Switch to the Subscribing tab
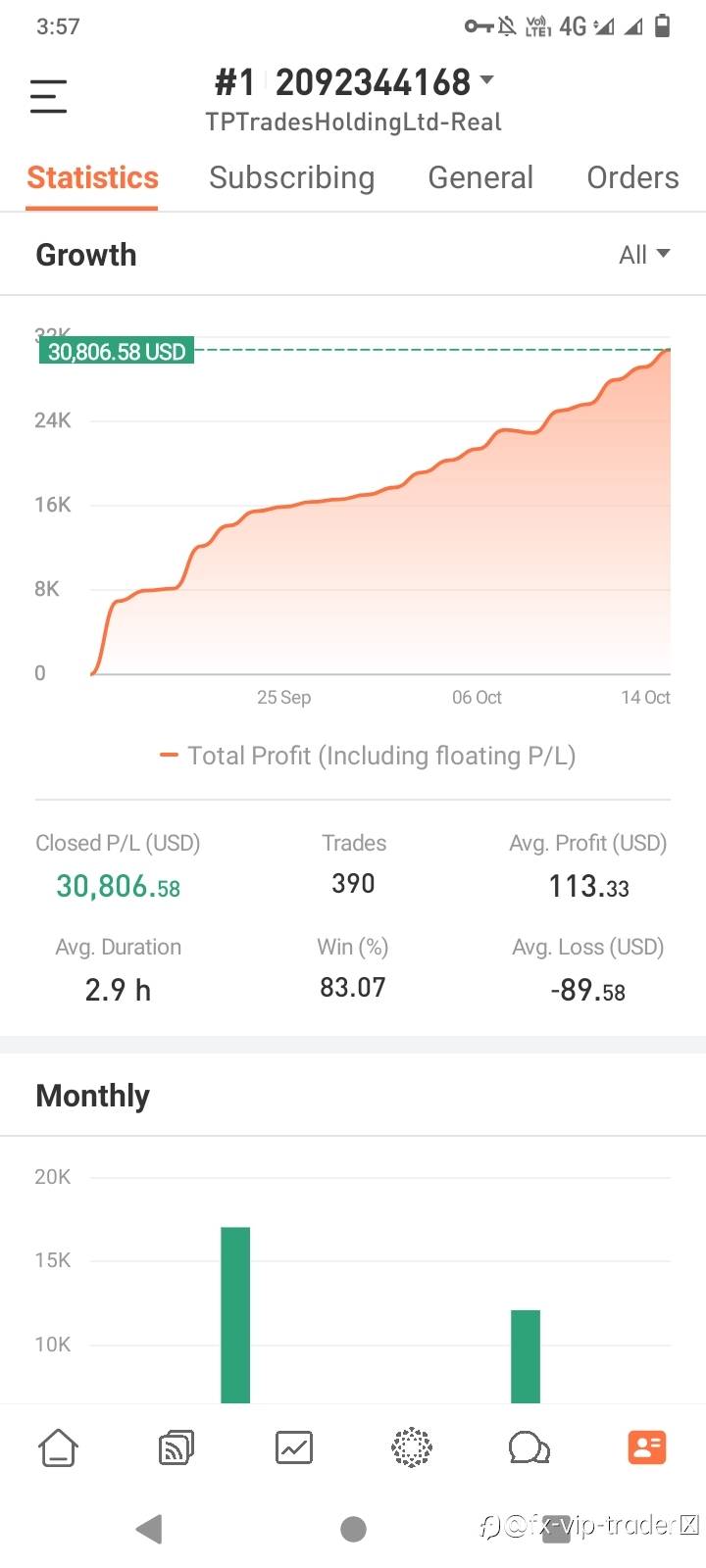The image size is (706, 1568). 291,177
